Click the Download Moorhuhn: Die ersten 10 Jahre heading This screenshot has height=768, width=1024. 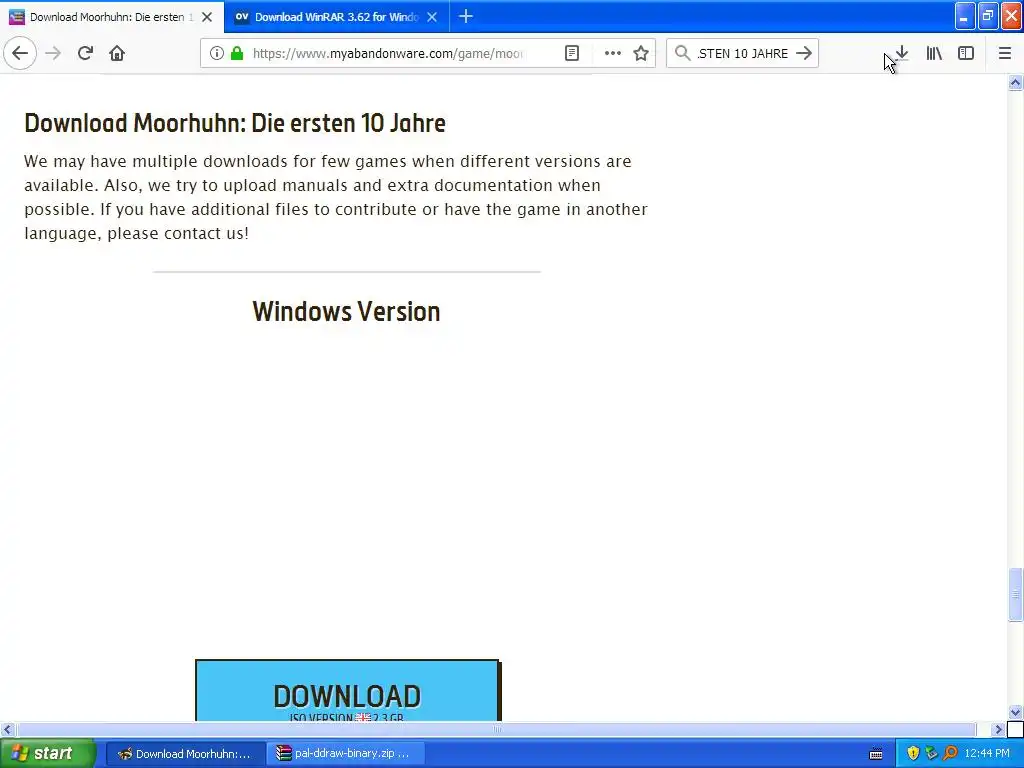235,123
